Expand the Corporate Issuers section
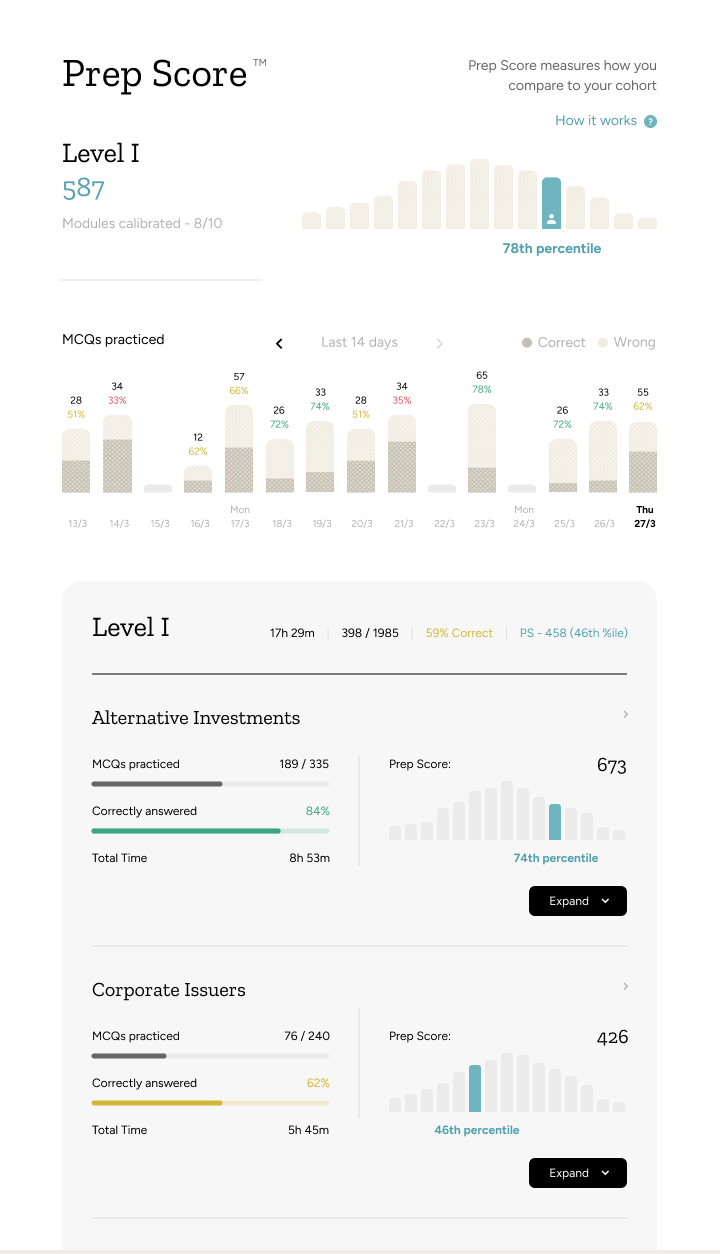This screenshot has width=720, height=1254. 577,1173
